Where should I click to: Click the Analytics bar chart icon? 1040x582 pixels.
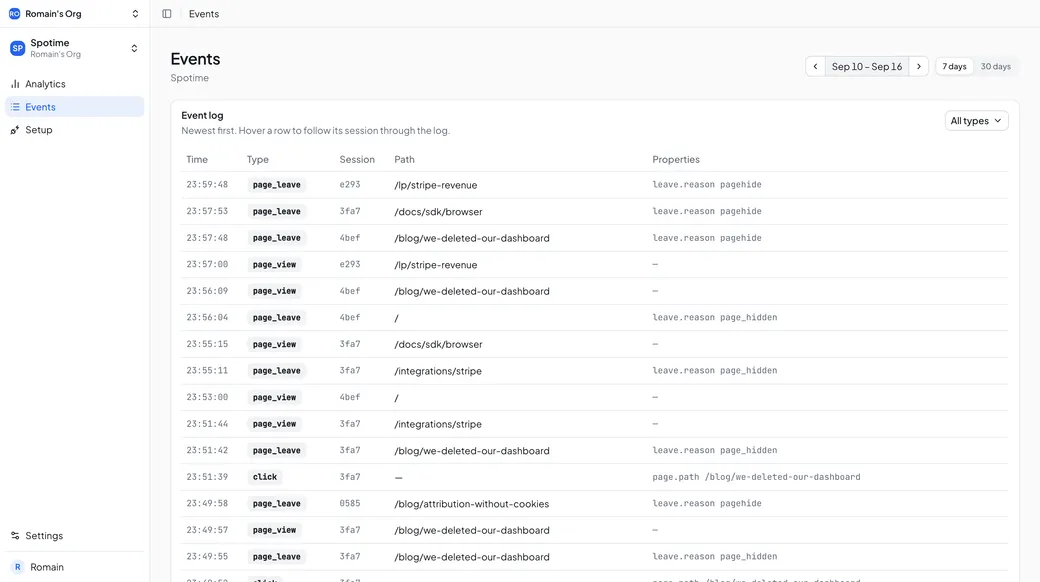tap(15, 84)
